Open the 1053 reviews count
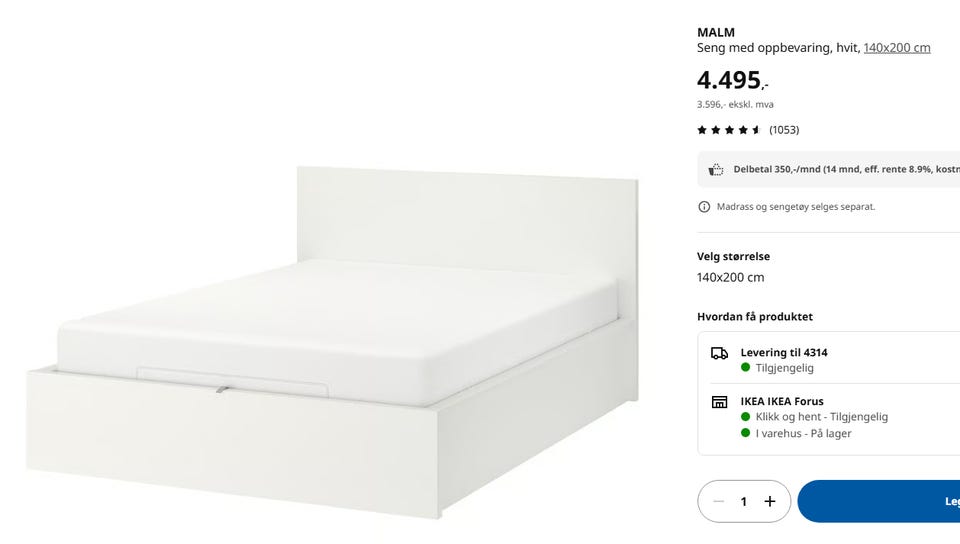 coord(784,130)
